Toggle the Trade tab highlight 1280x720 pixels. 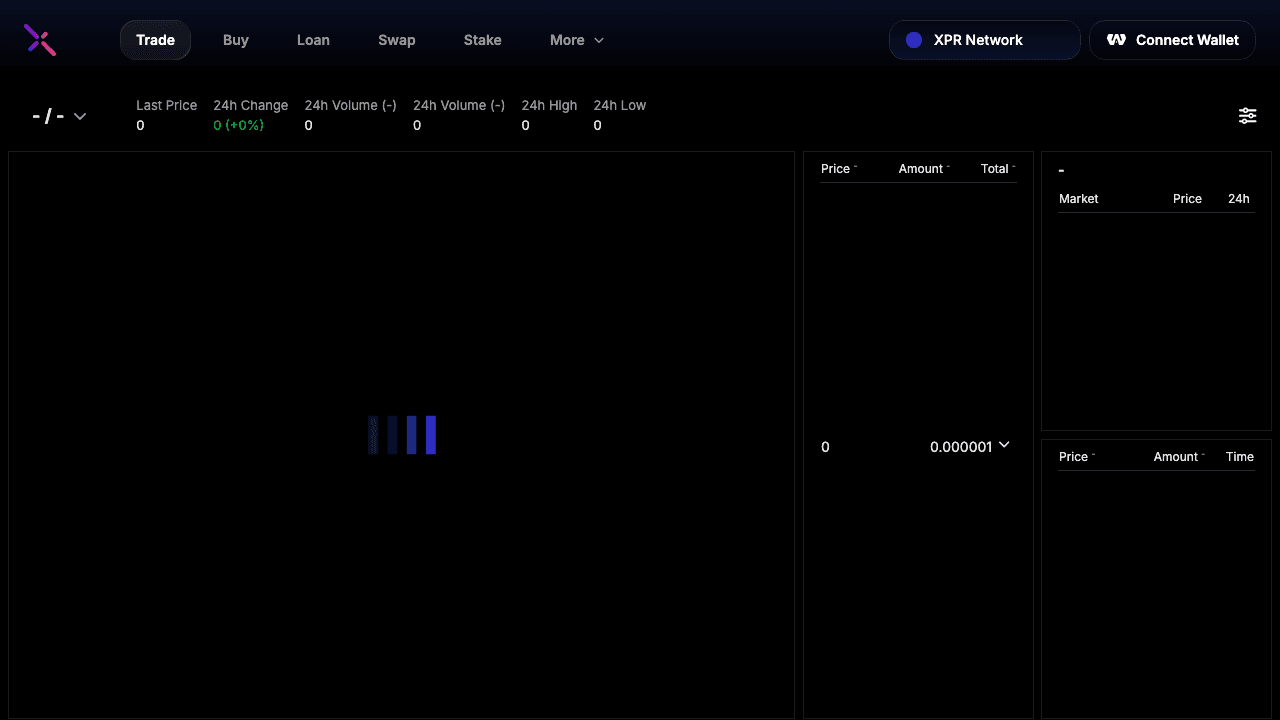pyautogui.click(x=155, y=40)
